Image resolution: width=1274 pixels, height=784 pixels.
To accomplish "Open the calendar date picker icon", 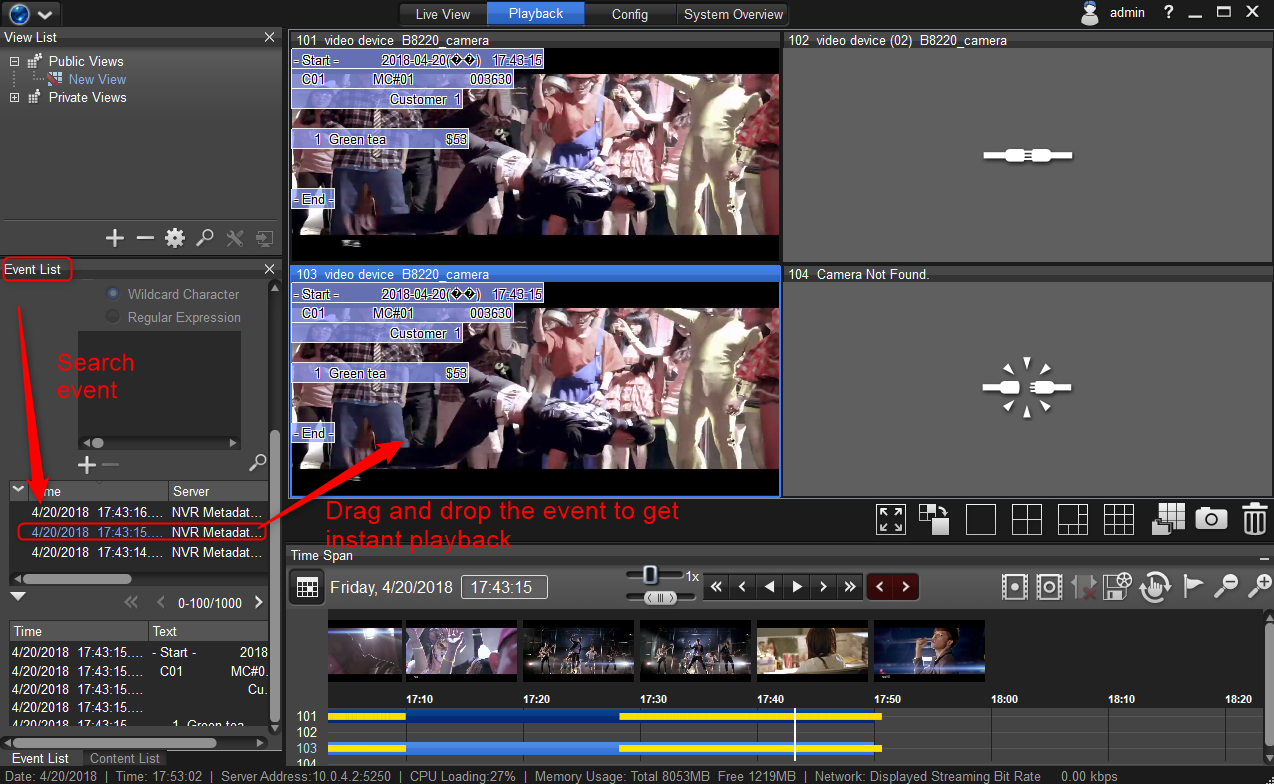I will 306,587.
